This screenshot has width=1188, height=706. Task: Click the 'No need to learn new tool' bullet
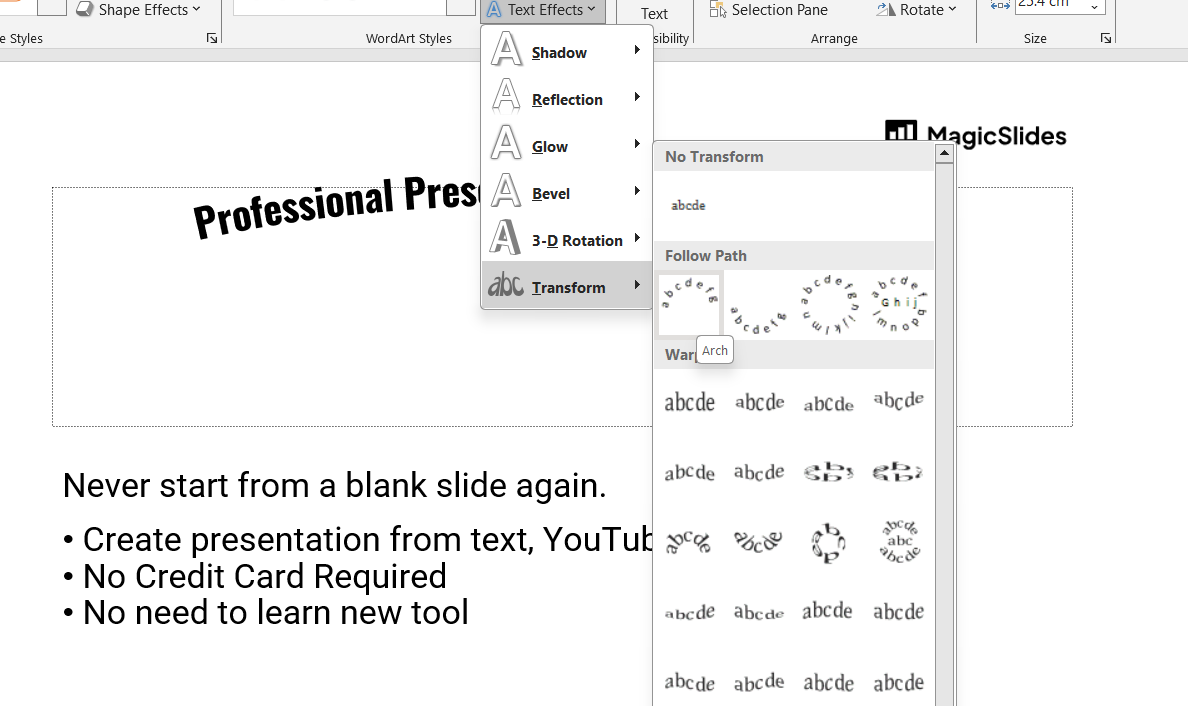(x=265, y=613)
